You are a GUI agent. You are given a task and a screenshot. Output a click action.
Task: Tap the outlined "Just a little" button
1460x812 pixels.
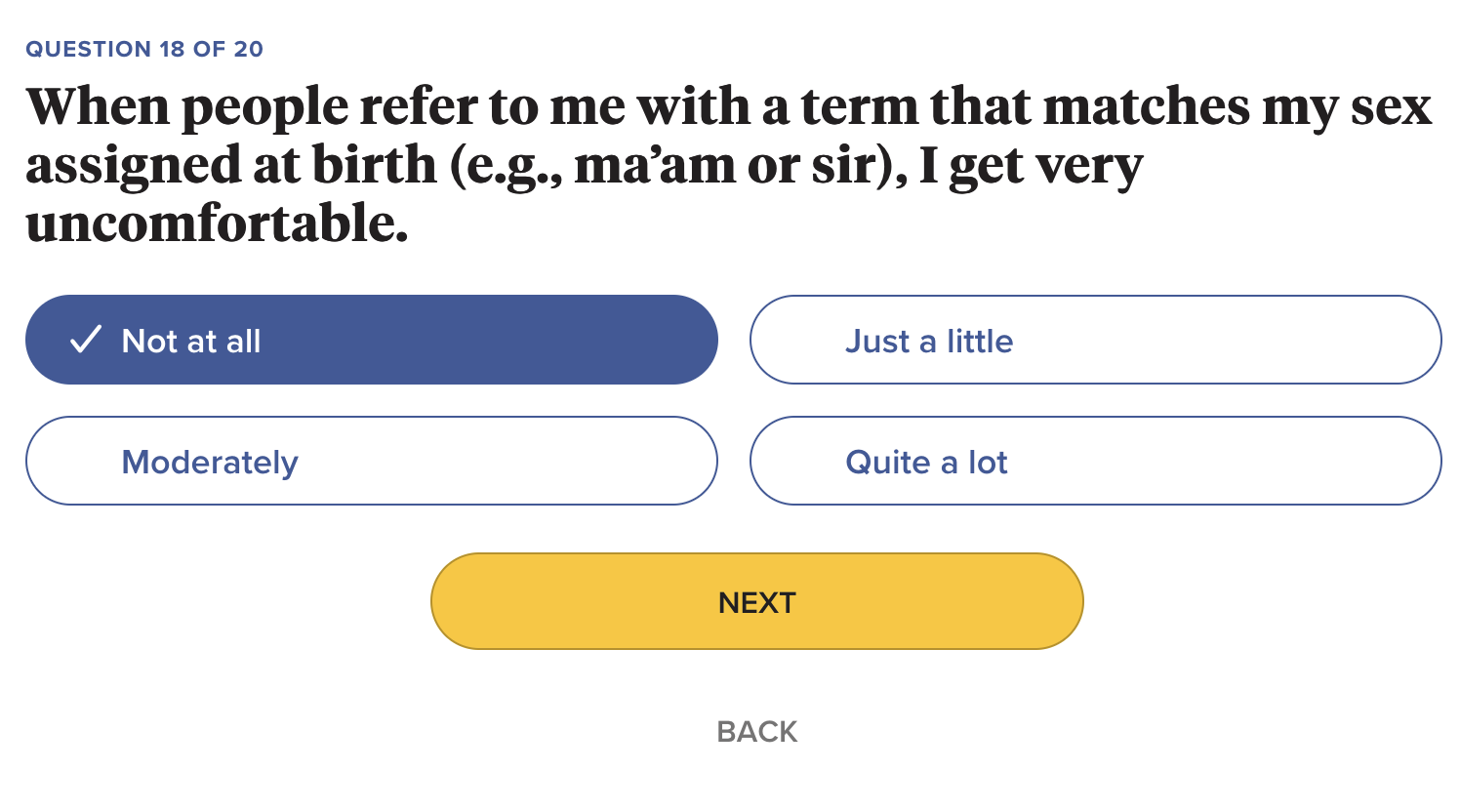click(1095, 340)
